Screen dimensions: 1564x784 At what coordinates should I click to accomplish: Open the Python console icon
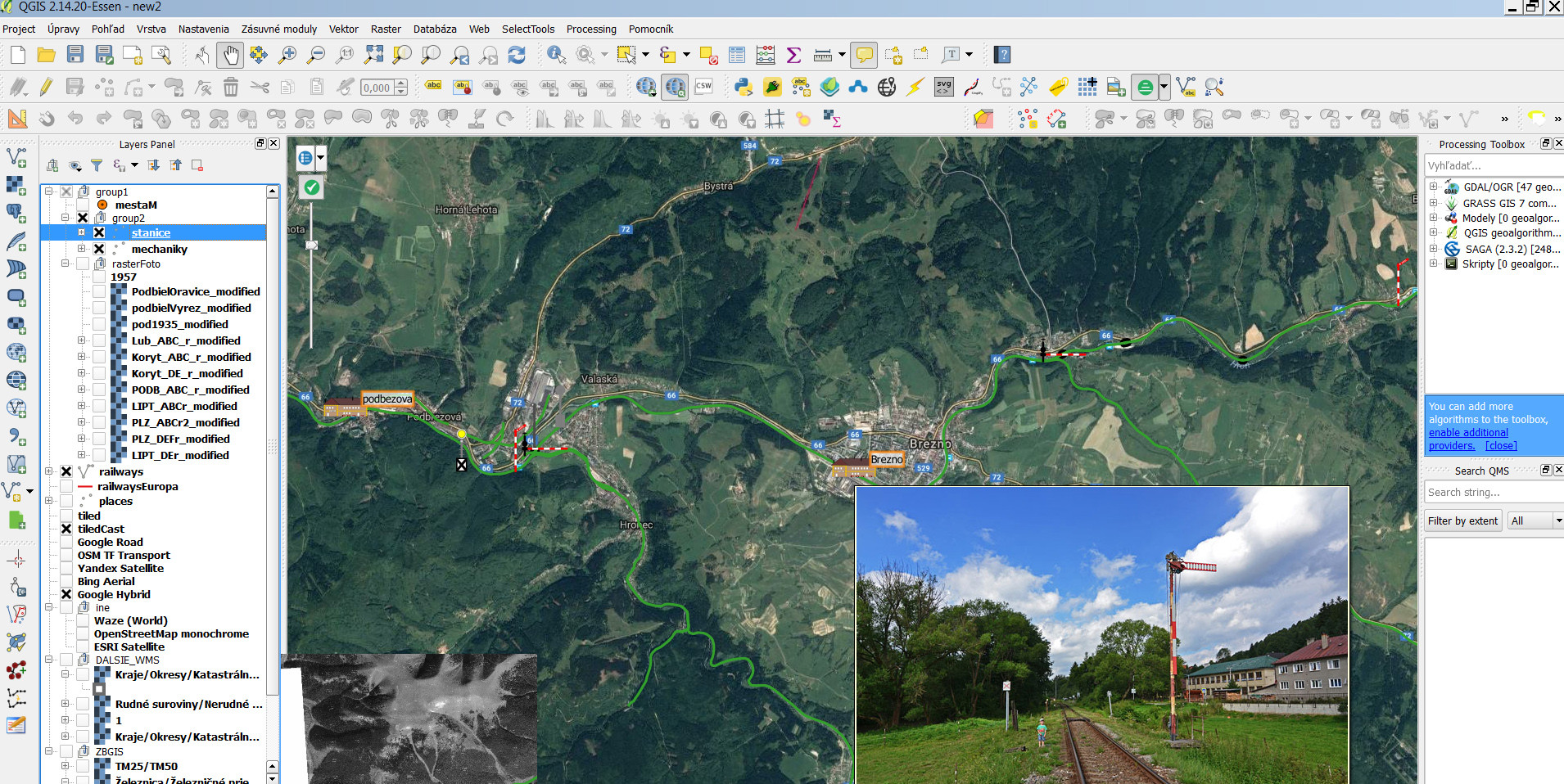click(744, 87)
